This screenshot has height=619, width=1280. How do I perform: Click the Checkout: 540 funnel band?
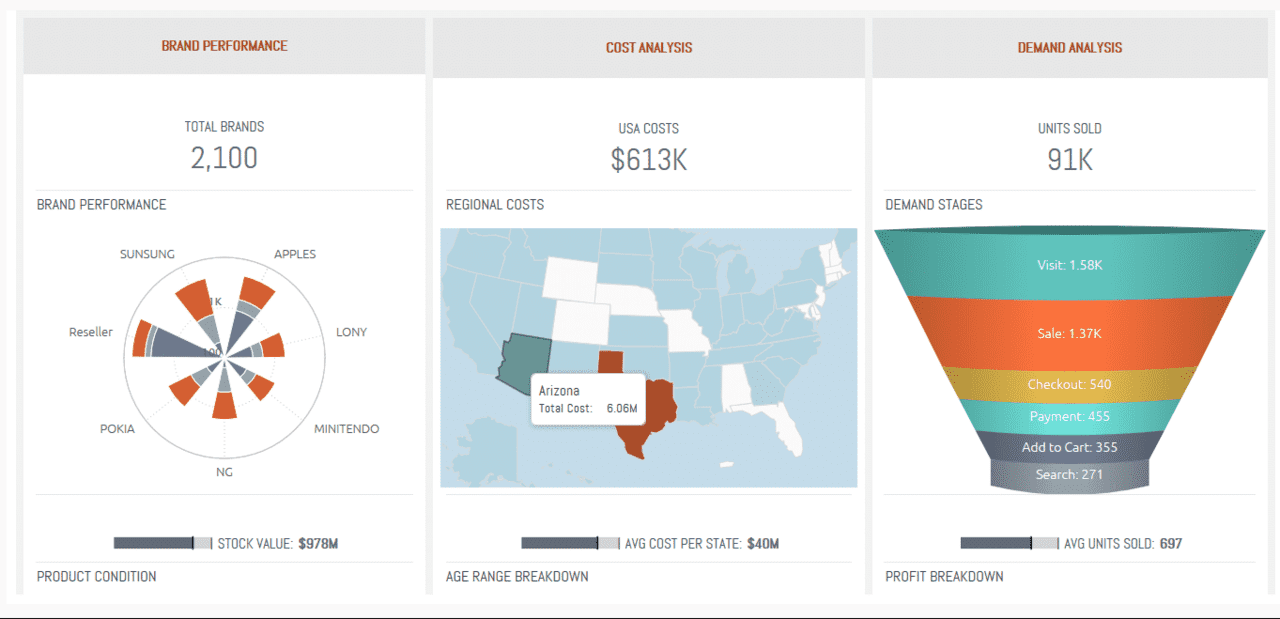(1070, 384)
